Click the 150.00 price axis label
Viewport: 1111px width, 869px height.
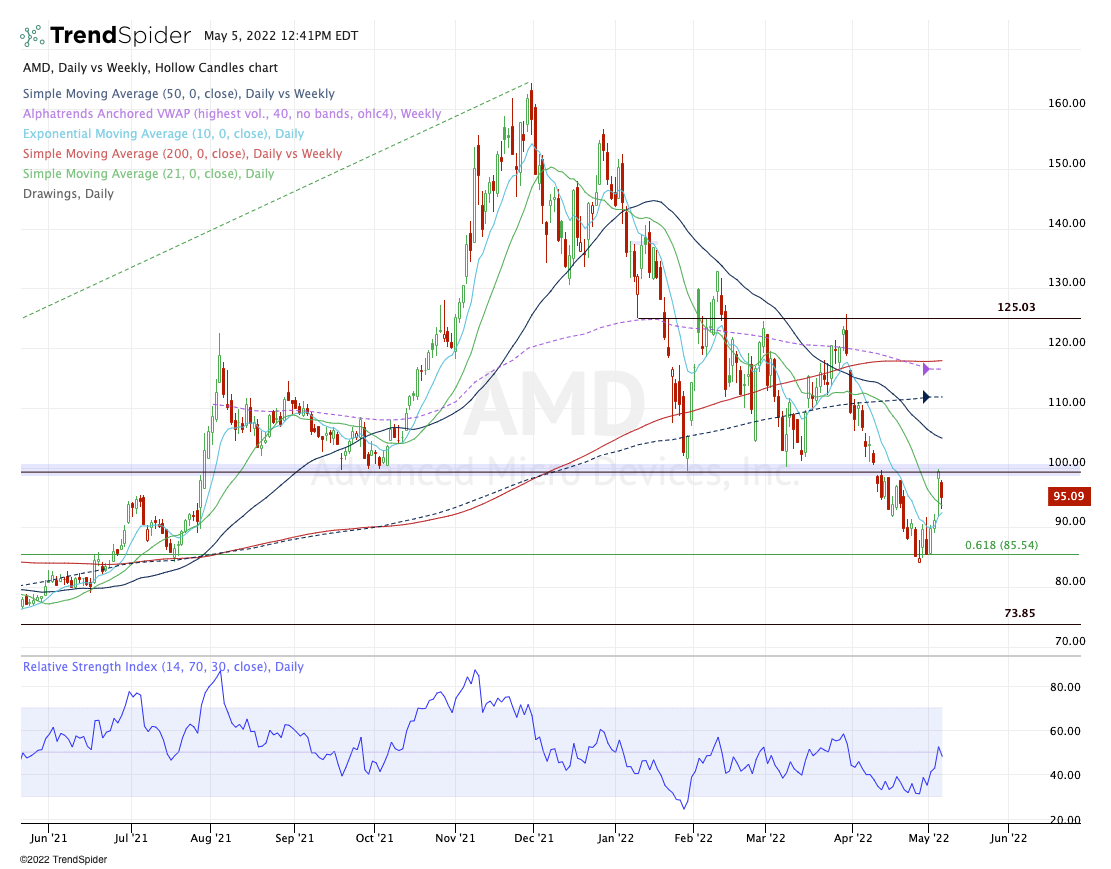click(x=1066, y=163)
